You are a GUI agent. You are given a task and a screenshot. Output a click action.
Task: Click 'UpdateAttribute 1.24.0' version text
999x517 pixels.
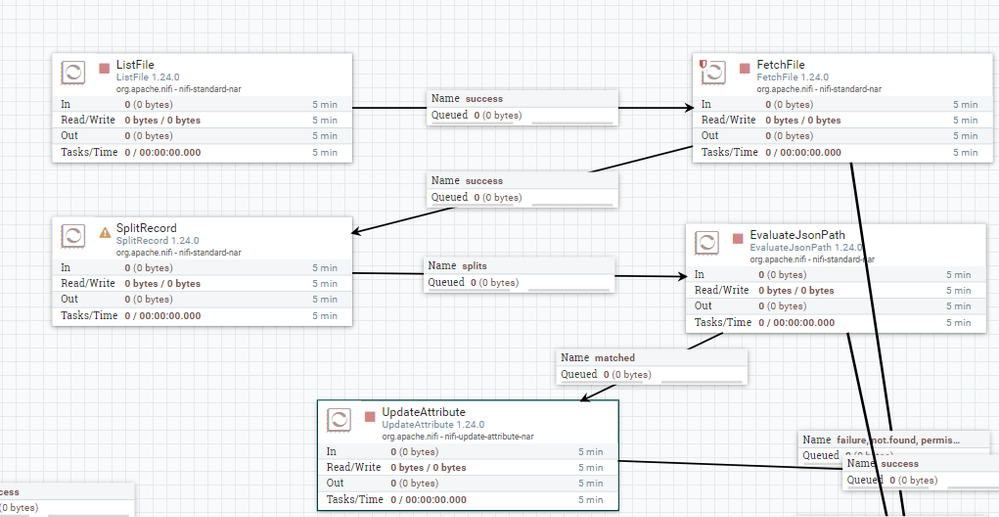click(x=433, y=425)
